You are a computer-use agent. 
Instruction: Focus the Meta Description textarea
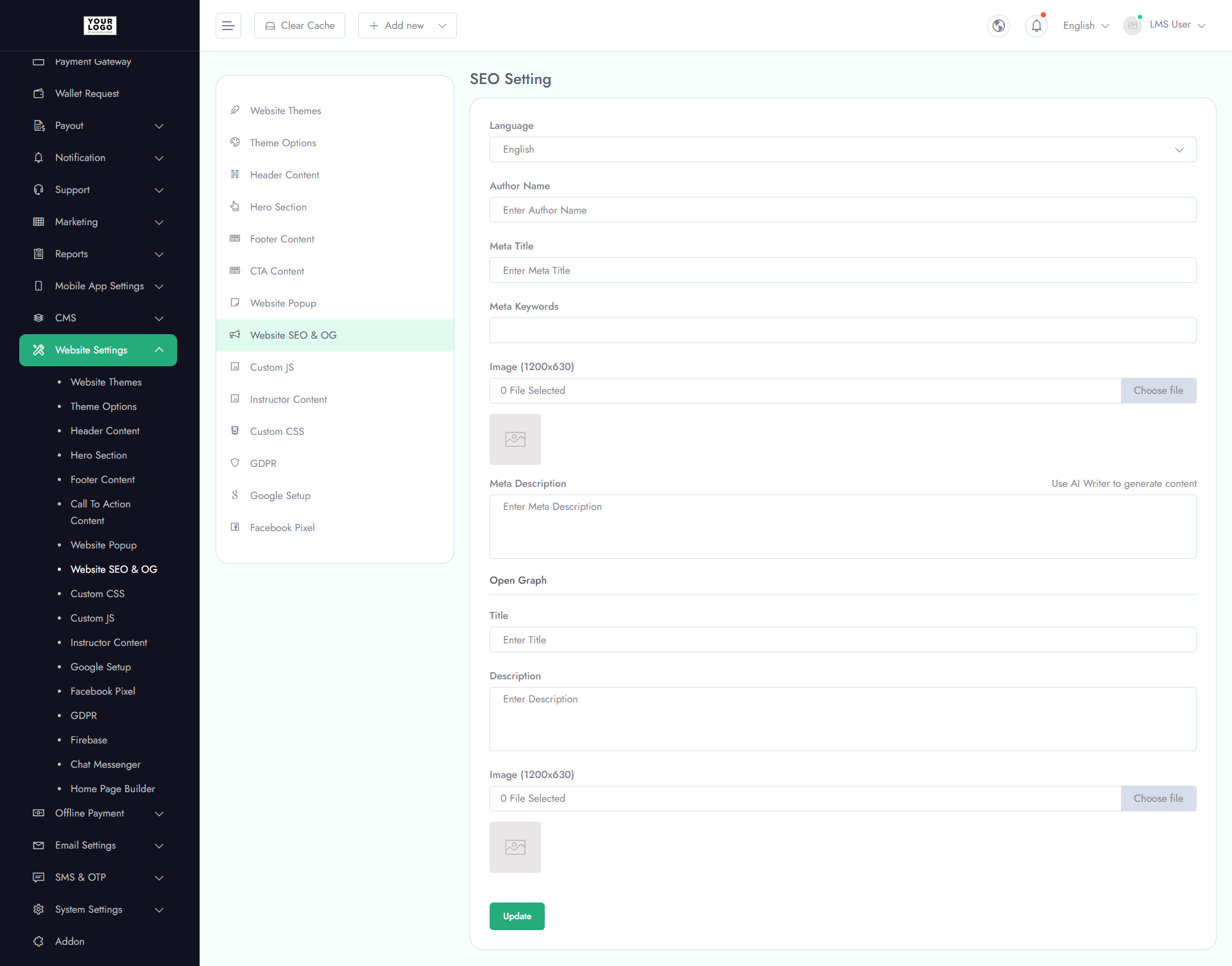[843, 527]
